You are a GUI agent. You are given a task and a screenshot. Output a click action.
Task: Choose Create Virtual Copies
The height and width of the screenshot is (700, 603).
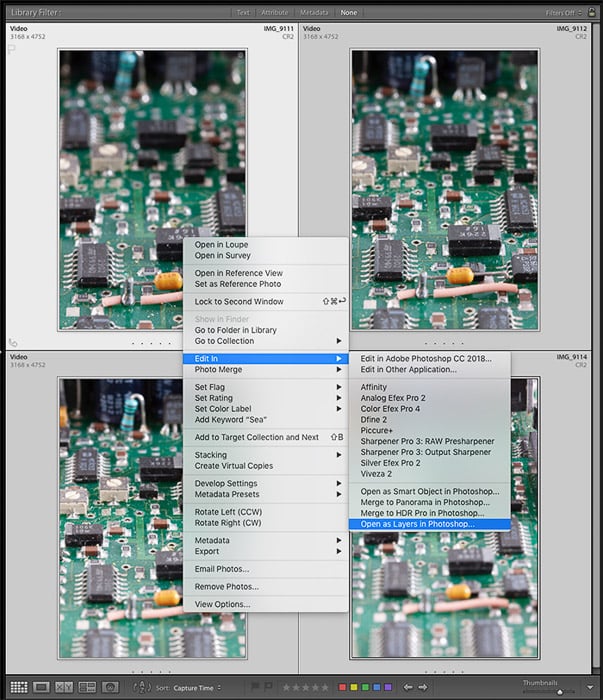click(266, 466)
